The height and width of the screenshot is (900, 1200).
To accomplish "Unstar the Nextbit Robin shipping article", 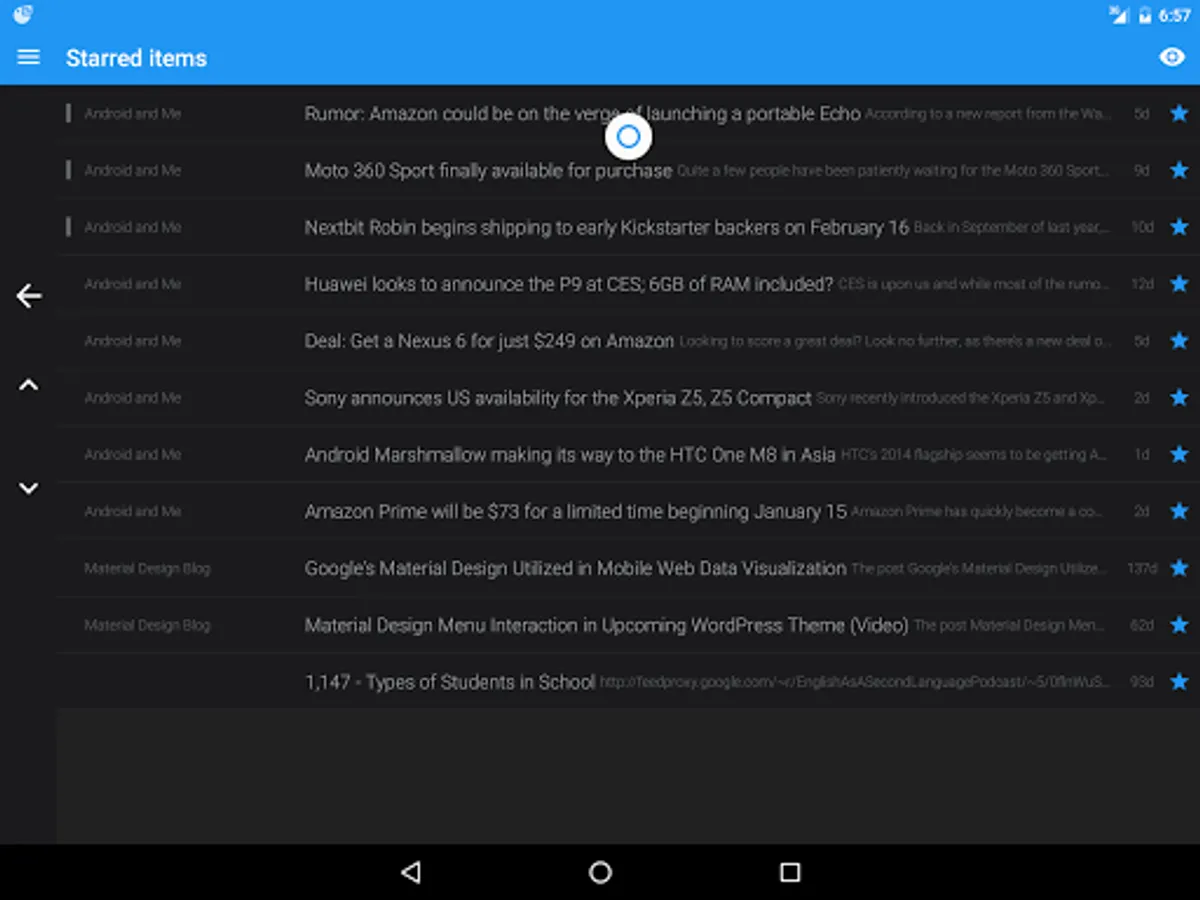I will 1179,227.
